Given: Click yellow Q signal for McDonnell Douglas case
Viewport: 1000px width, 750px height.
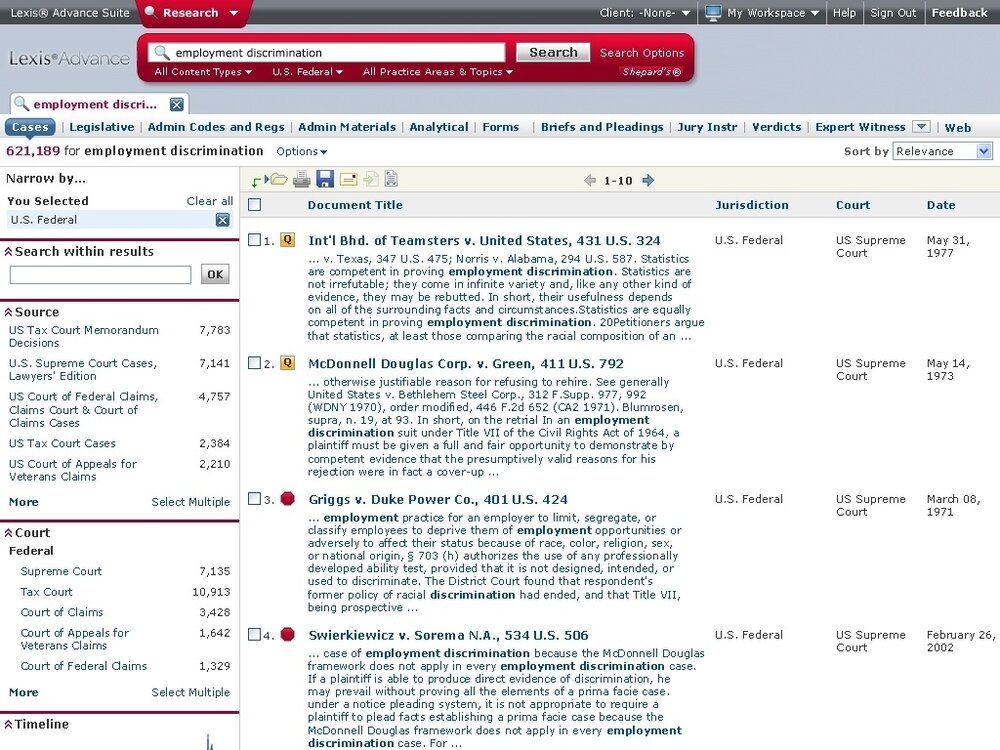Looking at the screenshot, I should 288,364.
